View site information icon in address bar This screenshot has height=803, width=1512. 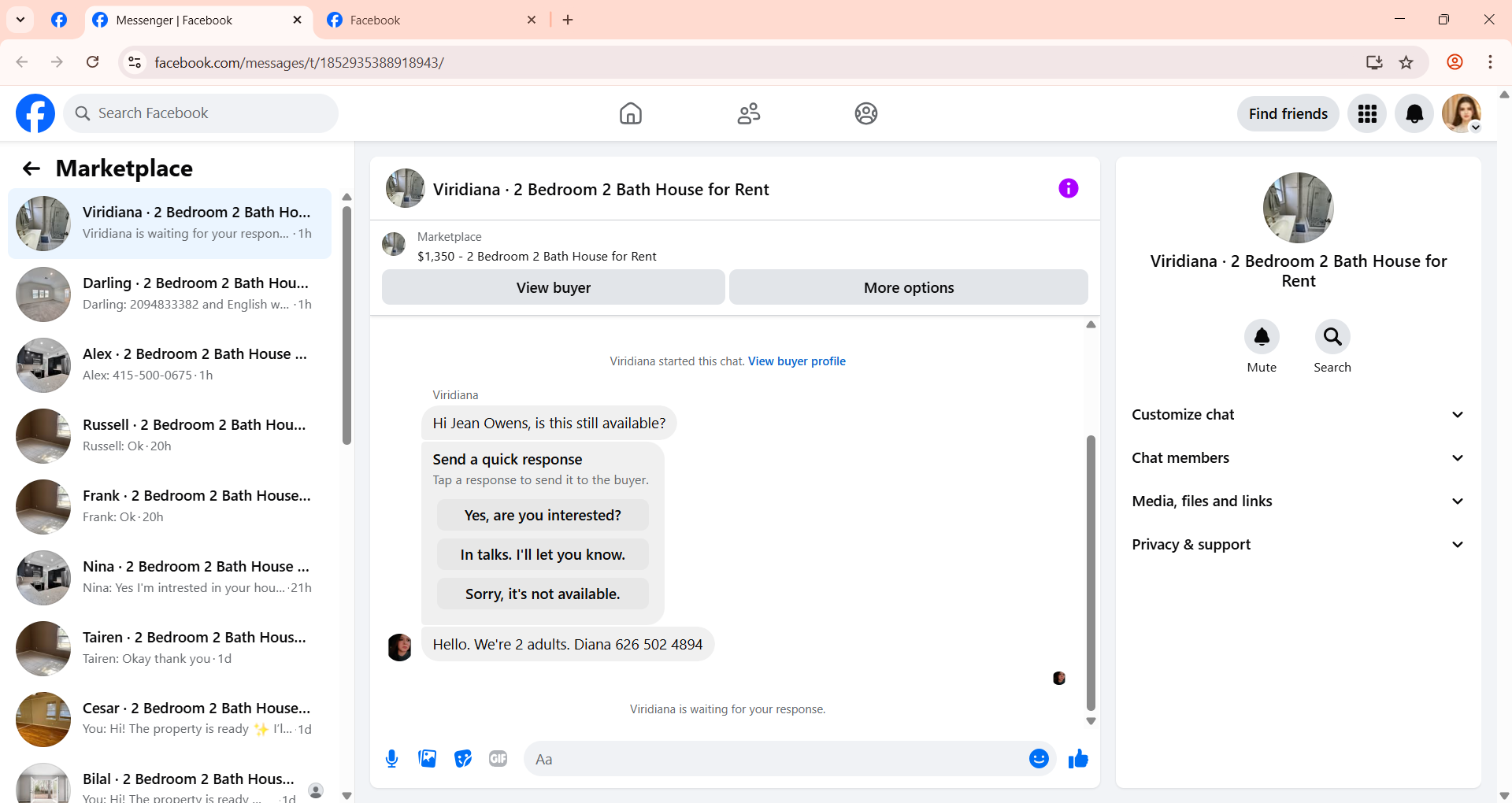[135, 62]
